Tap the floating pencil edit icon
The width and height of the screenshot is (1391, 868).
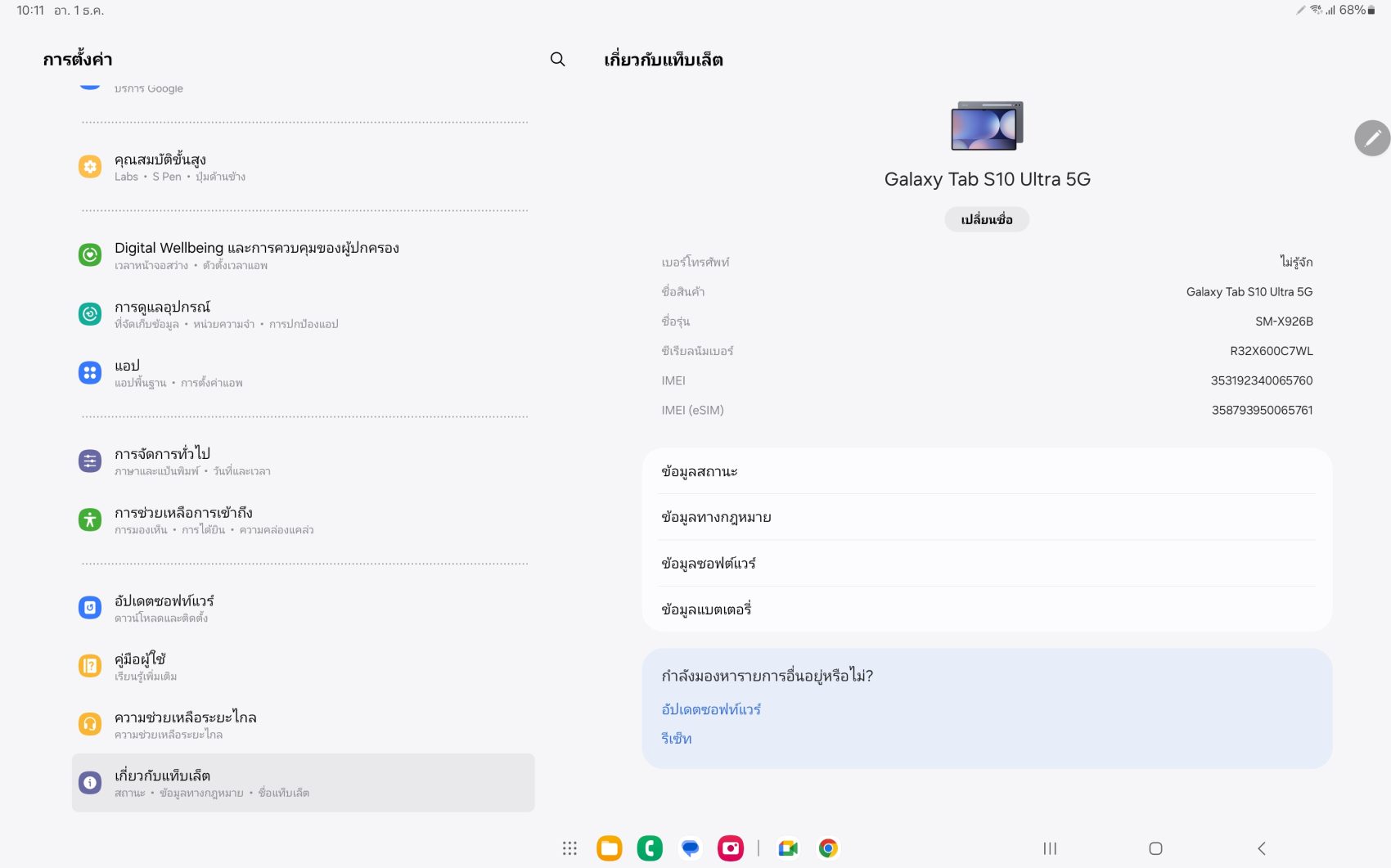tap(1372, 138)
